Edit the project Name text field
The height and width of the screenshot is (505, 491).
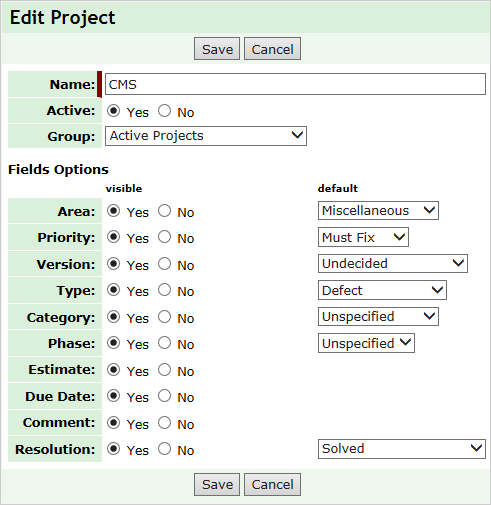tap(295, 84)
